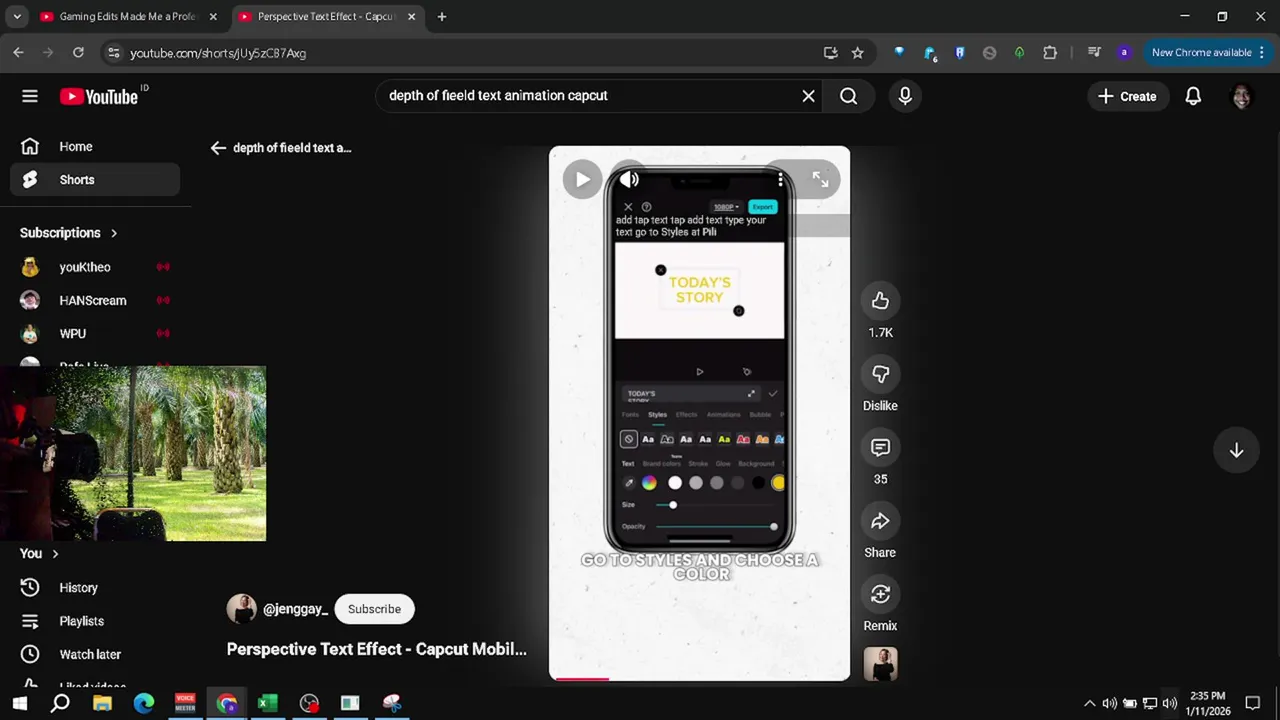Expand the Subscriptions section chevron
Viewport: 1280px width, 720px height.
114,233
